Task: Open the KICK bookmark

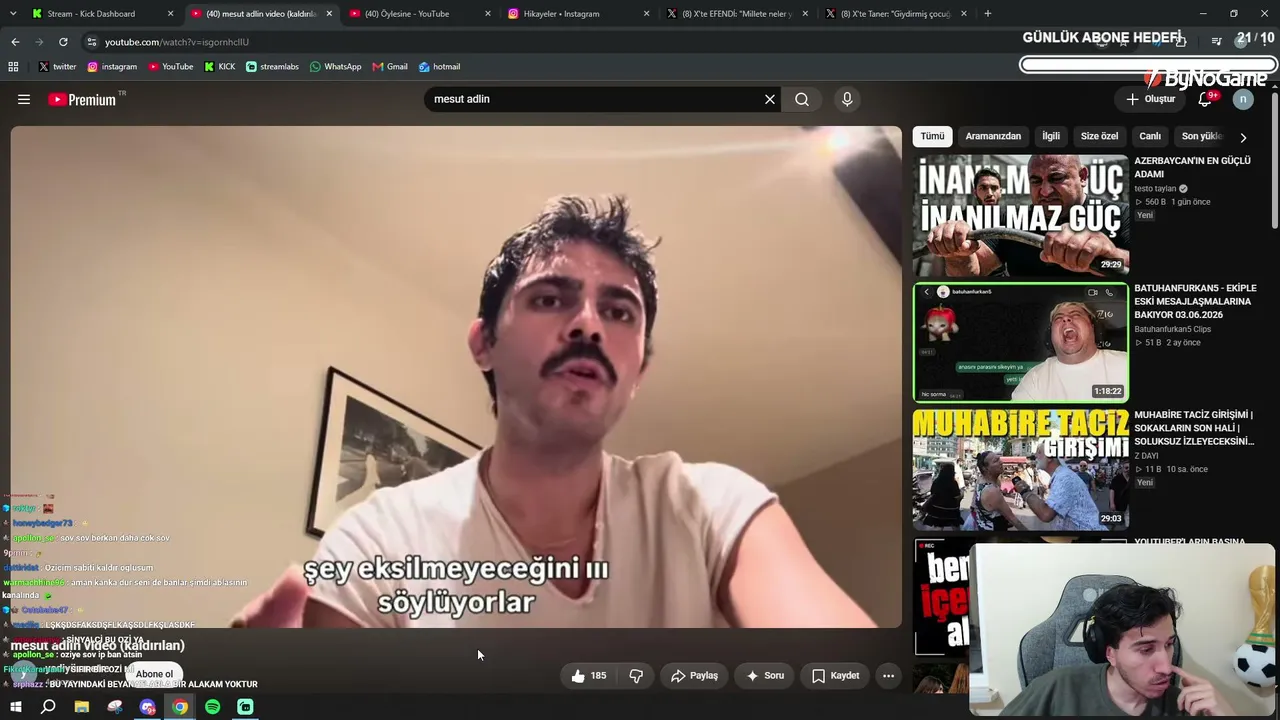Action: 220,67
